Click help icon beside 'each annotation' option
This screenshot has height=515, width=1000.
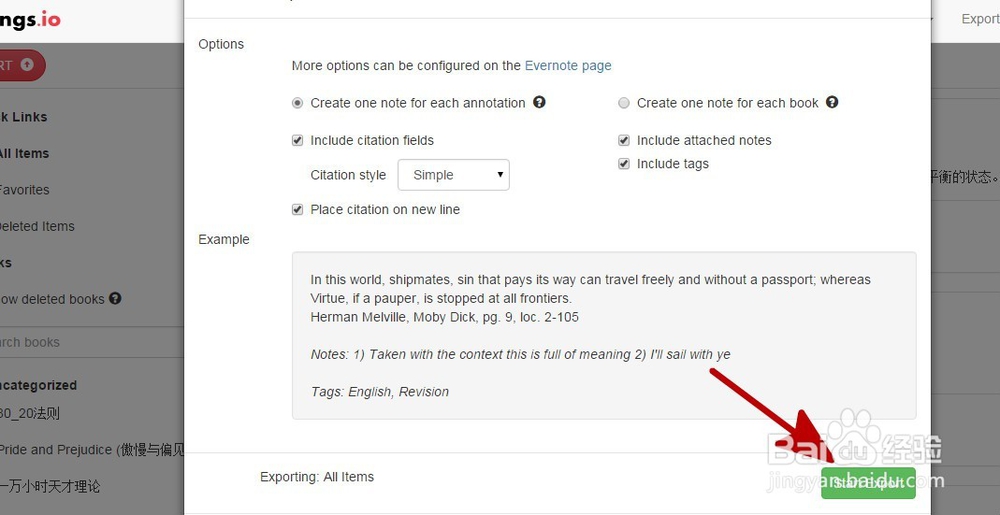pos(539,102)
